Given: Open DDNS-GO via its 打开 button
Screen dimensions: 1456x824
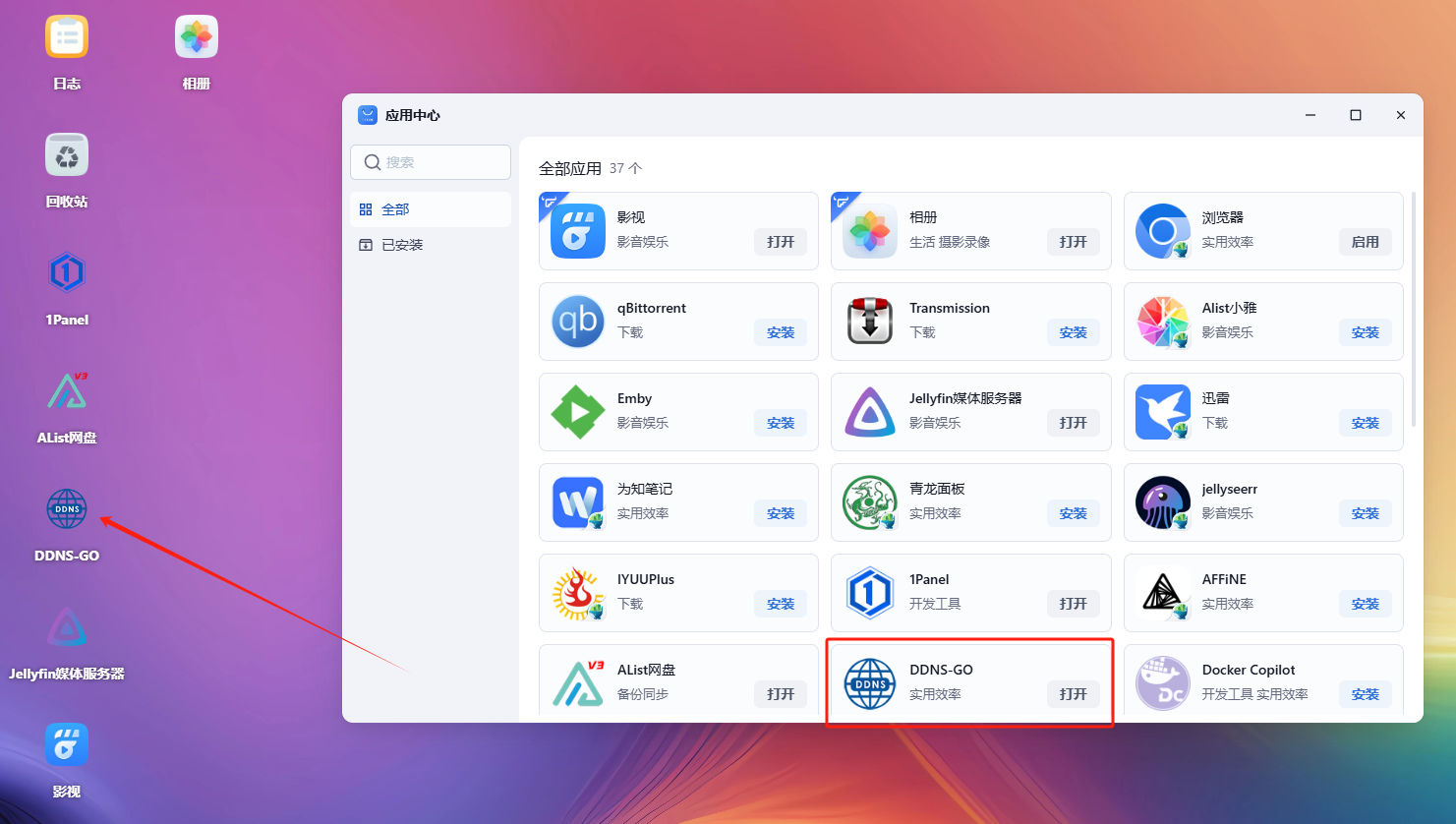Looking at the screenshot, I should 1073,694.
